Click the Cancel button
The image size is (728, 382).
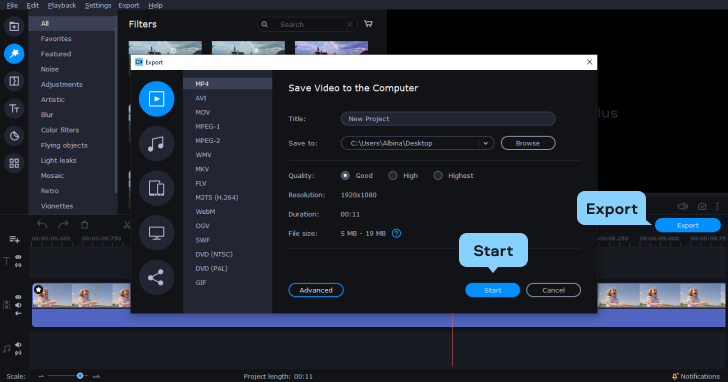point(553,290)
